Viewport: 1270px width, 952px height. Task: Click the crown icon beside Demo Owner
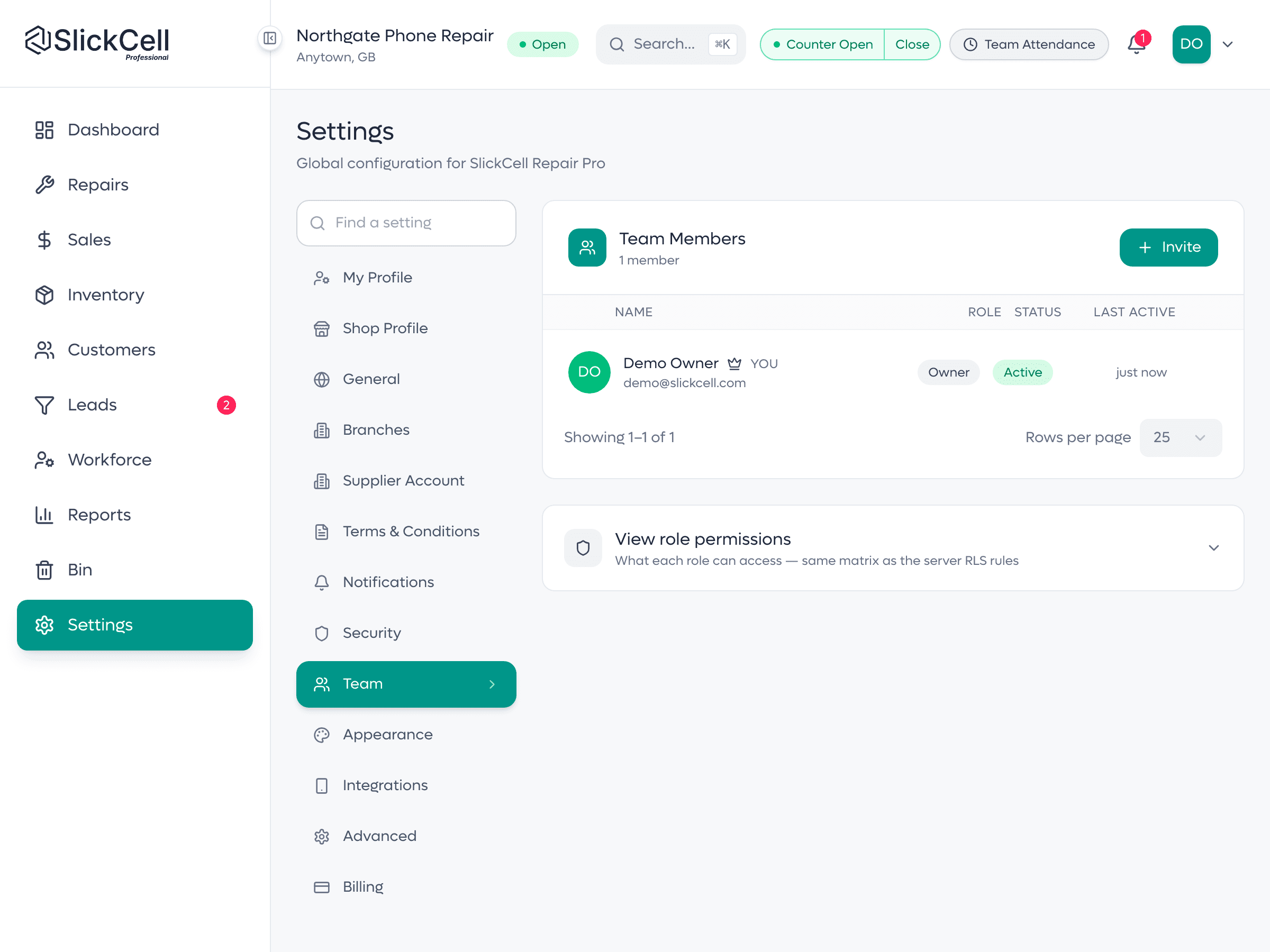pos(734,363)
